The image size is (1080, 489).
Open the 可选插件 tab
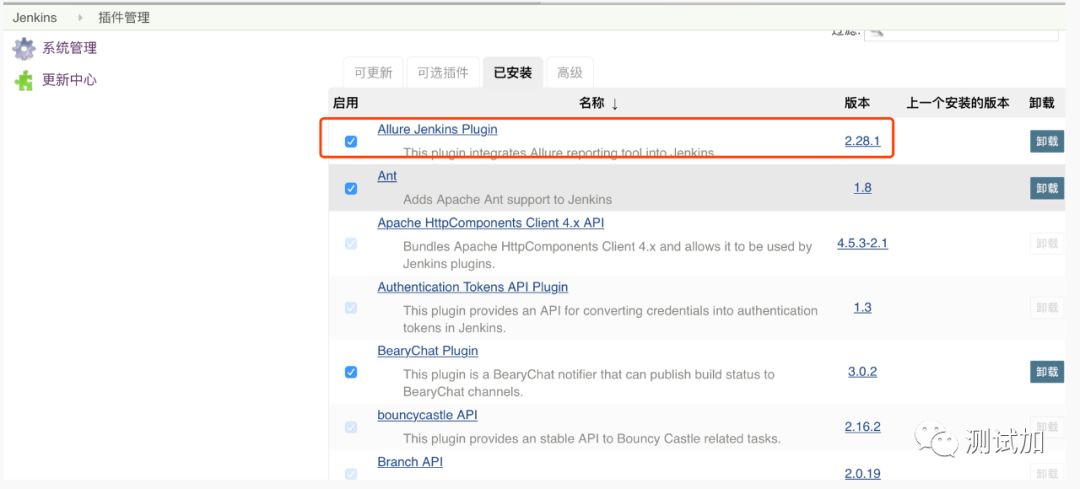442,73
